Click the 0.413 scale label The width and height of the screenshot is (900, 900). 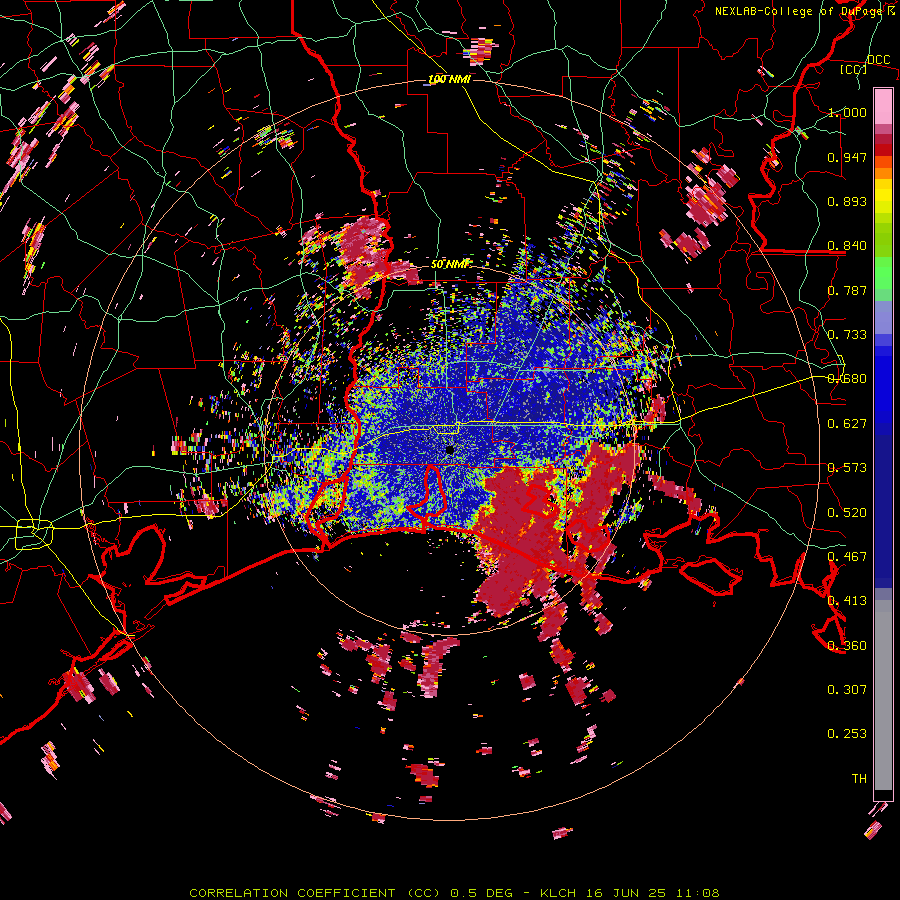click(847, 601)
